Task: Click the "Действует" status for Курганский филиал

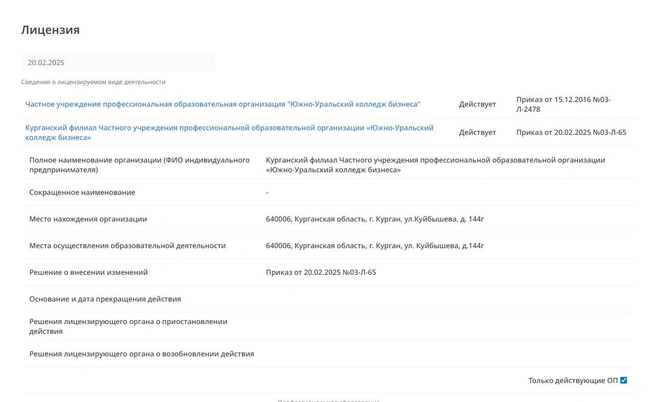Action: pyautogui.click(x=477, y=132)
